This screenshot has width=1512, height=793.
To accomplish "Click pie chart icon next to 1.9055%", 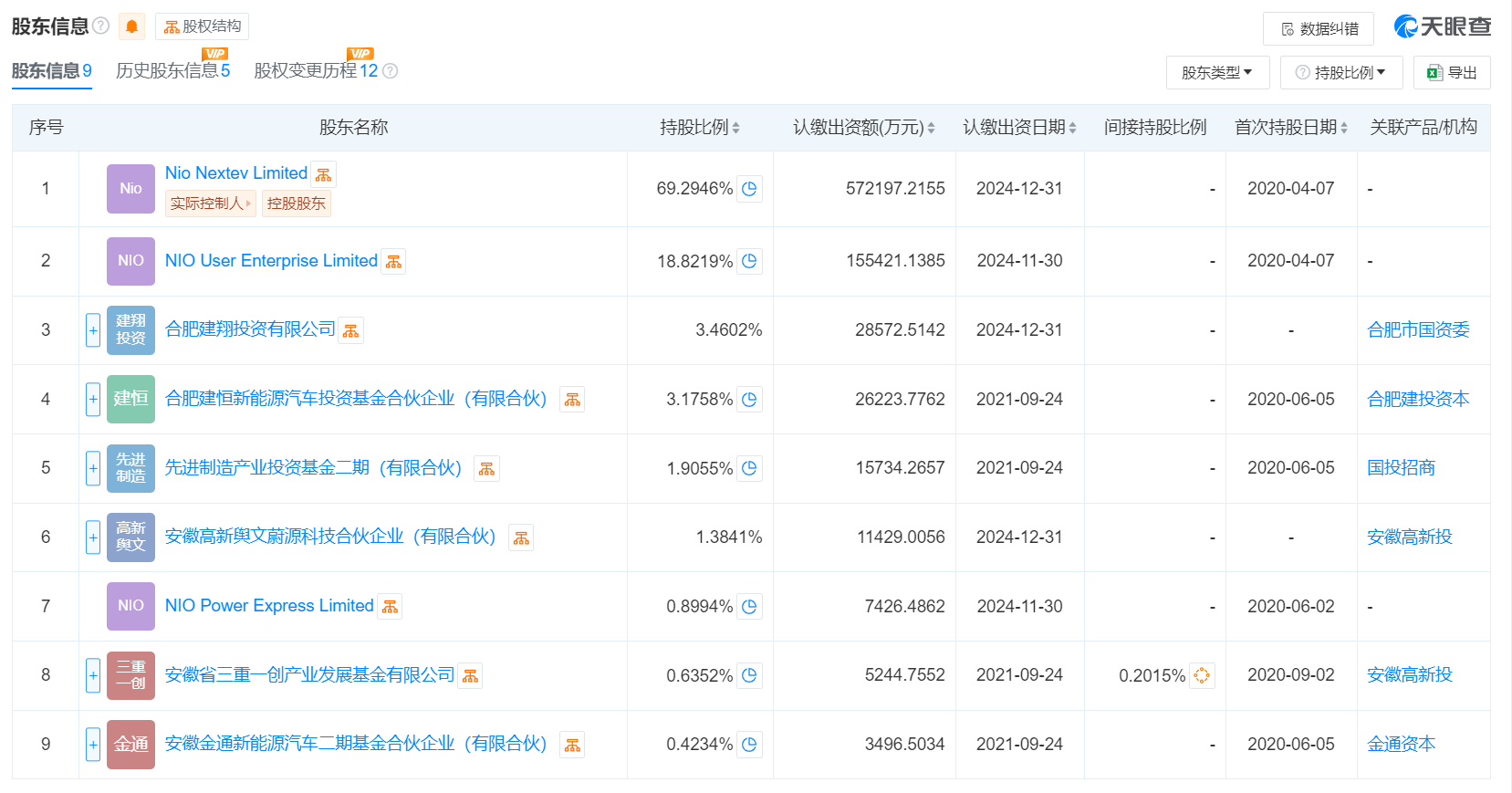I will [749, 468].
